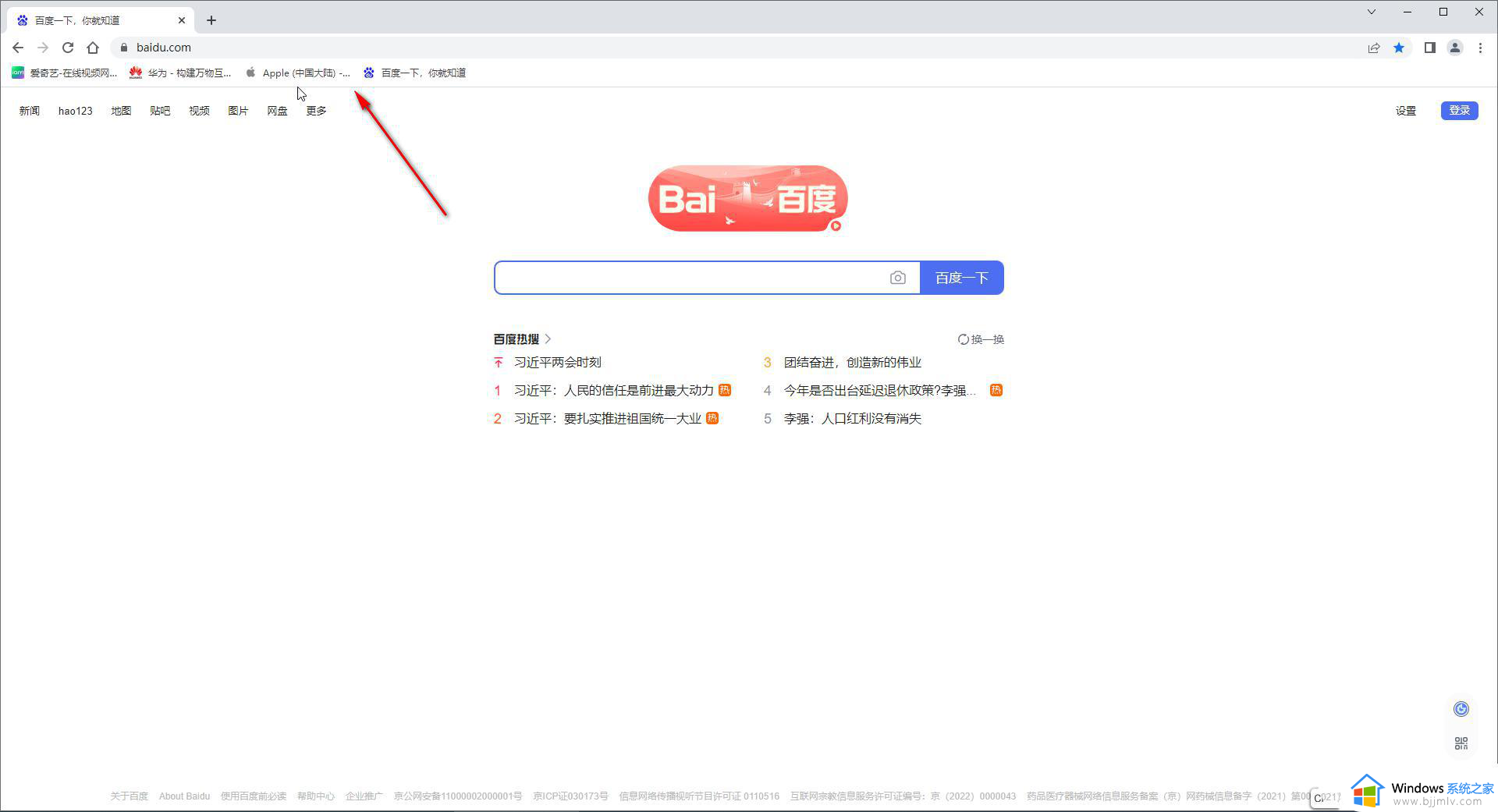Open the Apple (中国大陆) bookmark
Viewport: 1498px width, 812px height.
pos(298,73)
